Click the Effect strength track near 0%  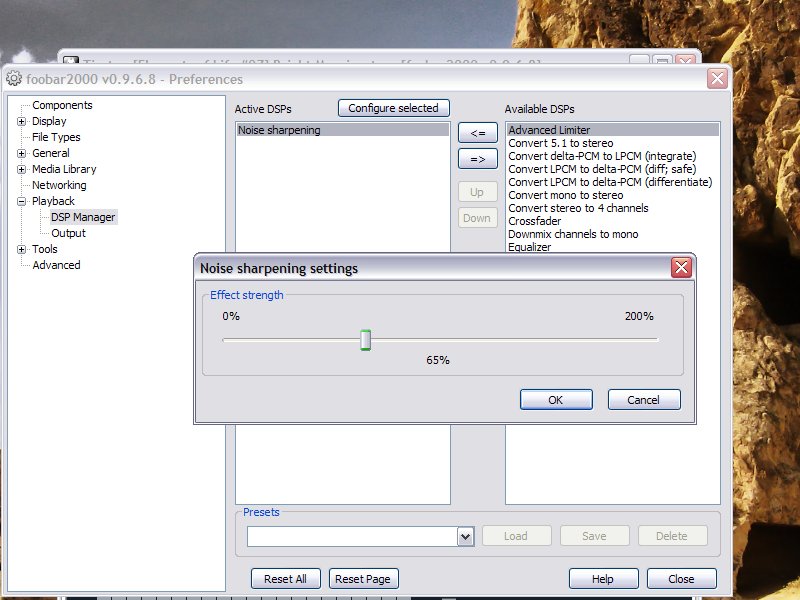pyautogui.click(x=228, y=339)
